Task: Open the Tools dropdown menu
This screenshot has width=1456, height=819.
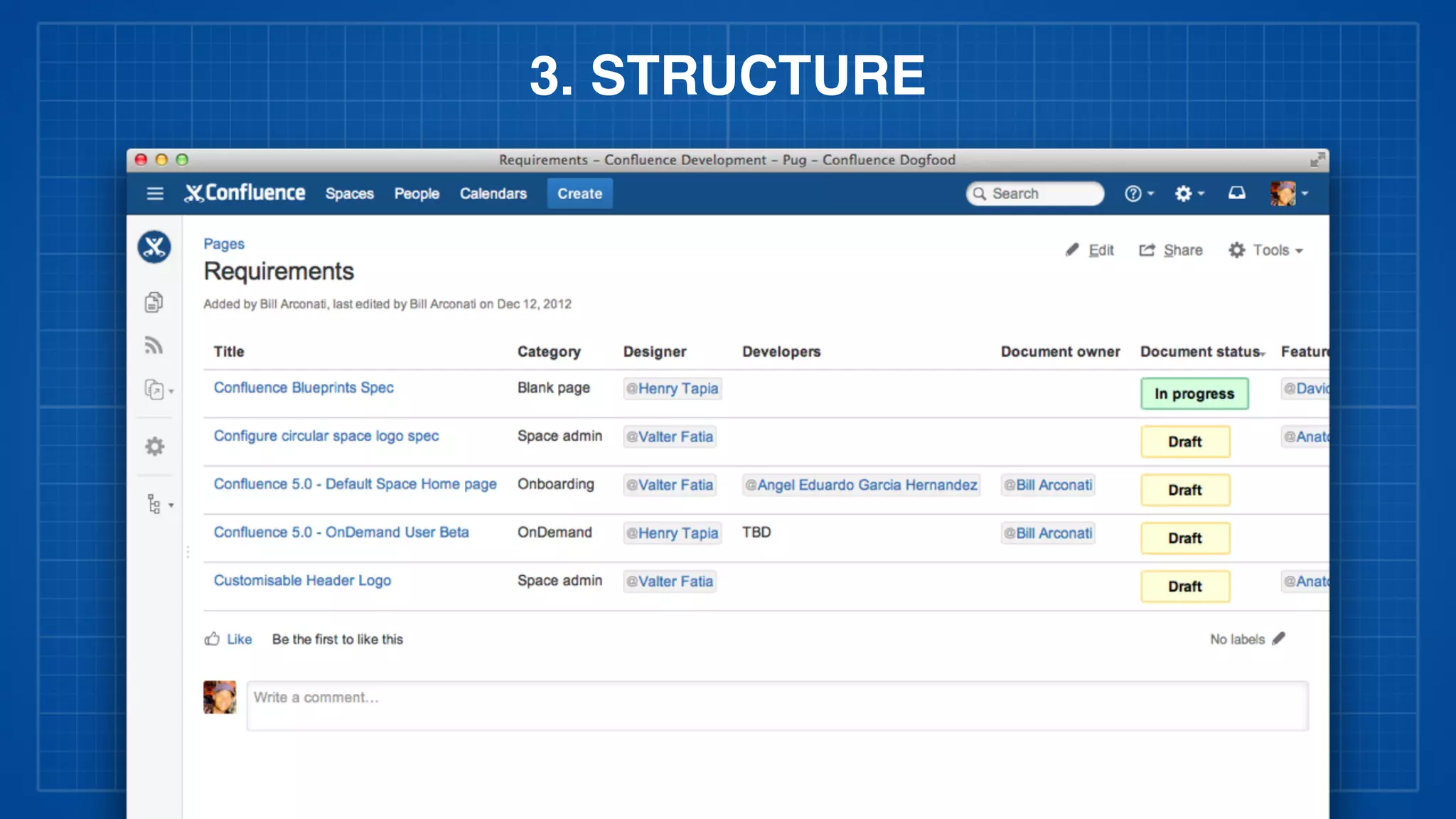Action: 1265,250
